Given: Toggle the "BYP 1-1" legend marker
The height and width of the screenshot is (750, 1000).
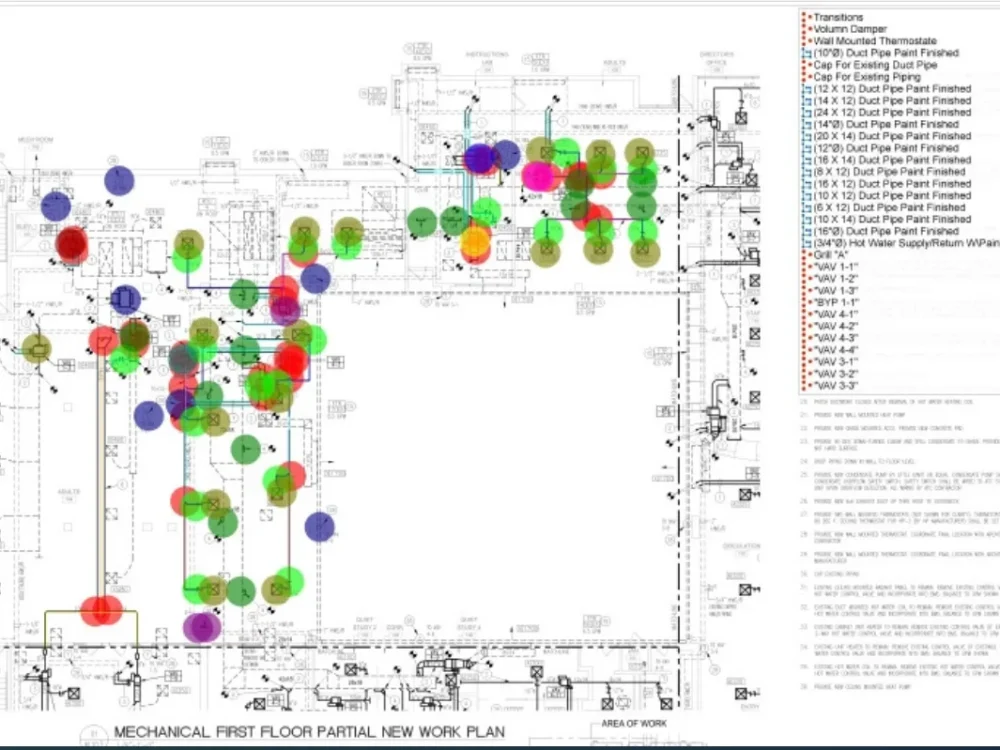Looking at the screenshot, I should point(806,302).
